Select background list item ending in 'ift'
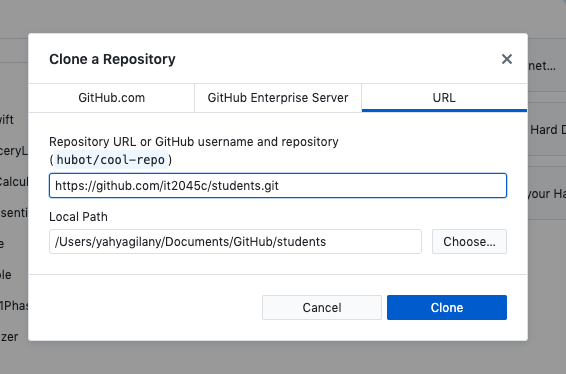 pos(7,119)
